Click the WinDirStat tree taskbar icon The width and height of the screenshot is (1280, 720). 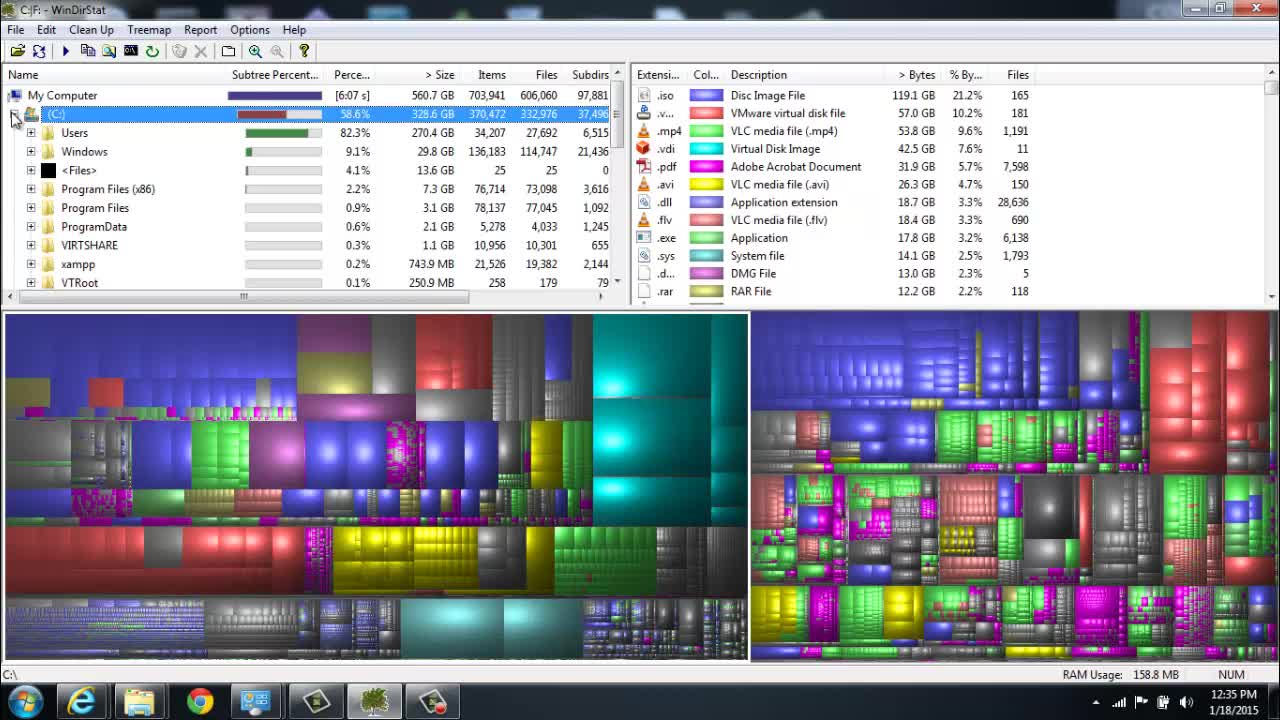pos(374,701)
